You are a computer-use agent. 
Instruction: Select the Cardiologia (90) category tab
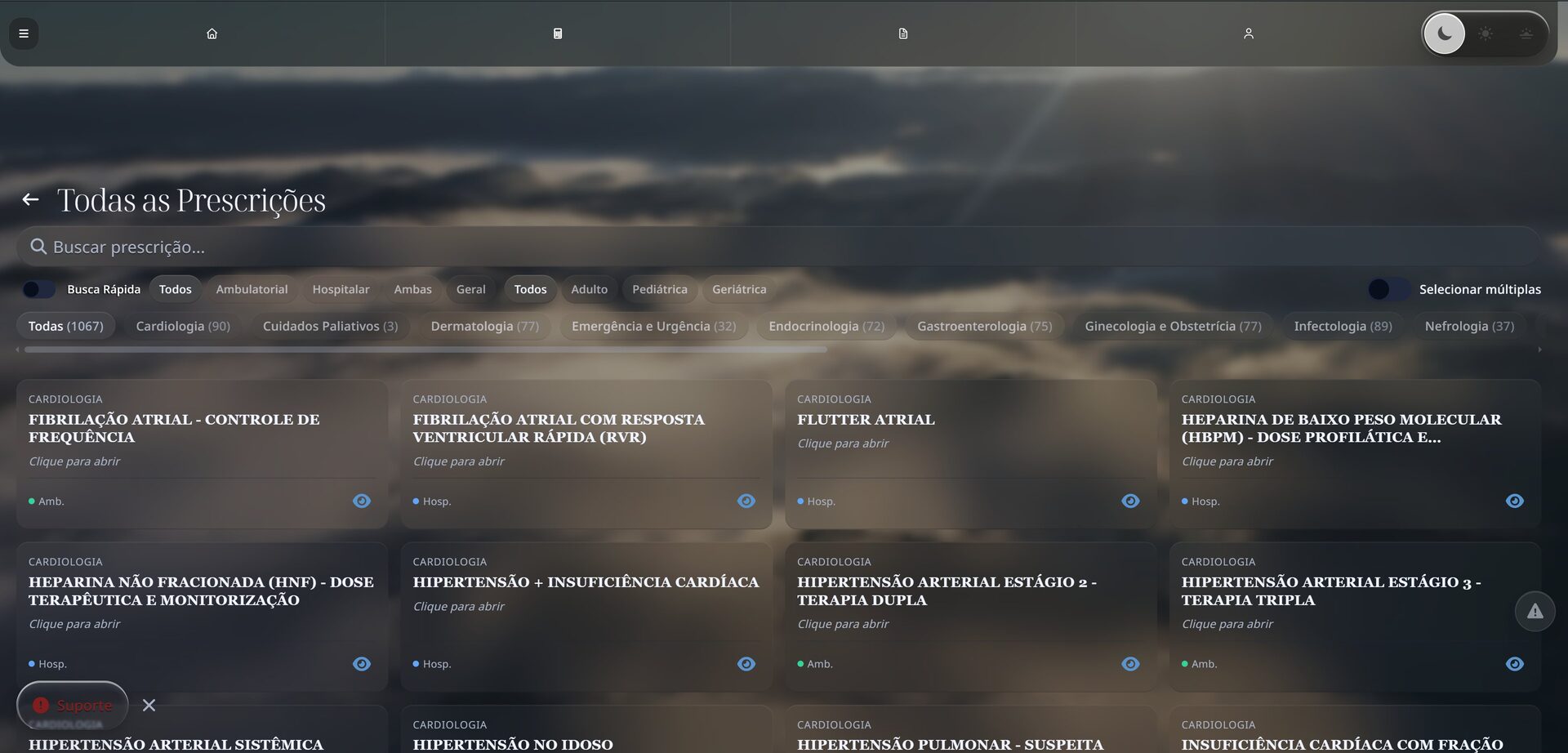click(x=183, y=326)
